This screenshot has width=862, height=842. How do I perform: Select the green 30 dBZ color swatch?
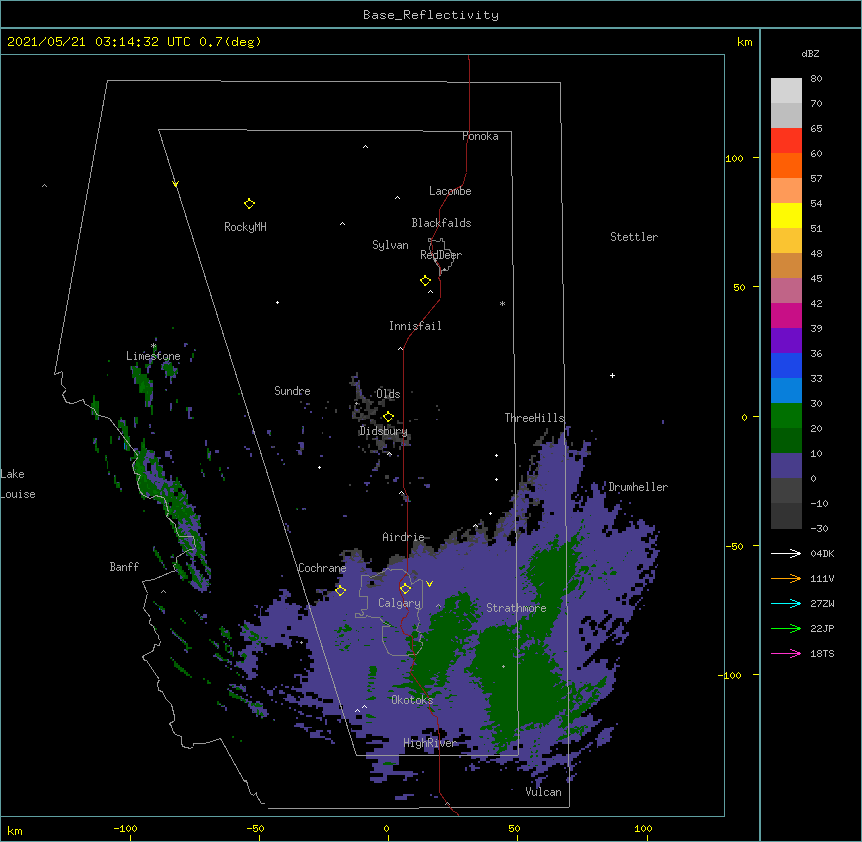click(x=786, y=416)
